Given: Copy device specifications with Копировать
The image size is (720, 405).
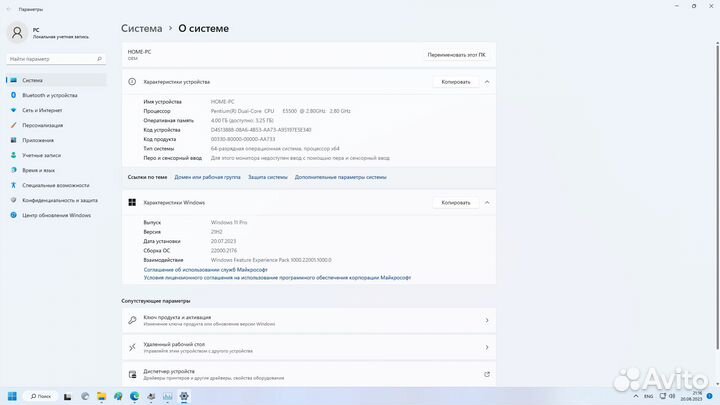Looking at the screenshot, I should pos(456,82).
